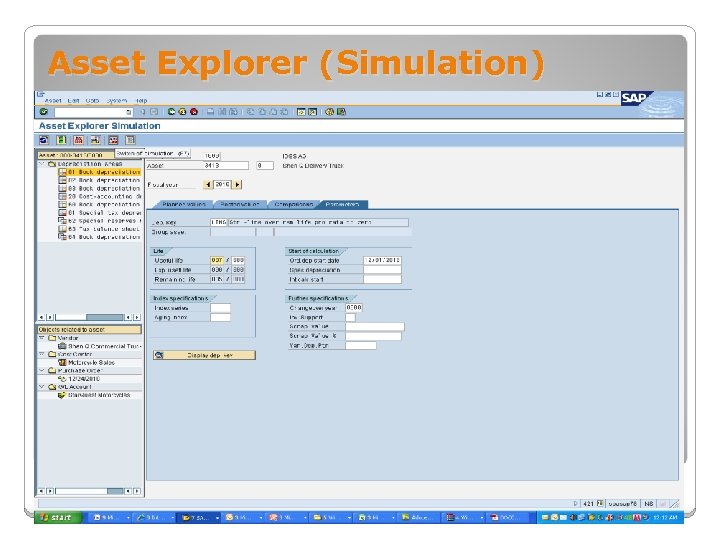Click the green Enter checkmark icon

pyautogui.click(x=44, y=112)
